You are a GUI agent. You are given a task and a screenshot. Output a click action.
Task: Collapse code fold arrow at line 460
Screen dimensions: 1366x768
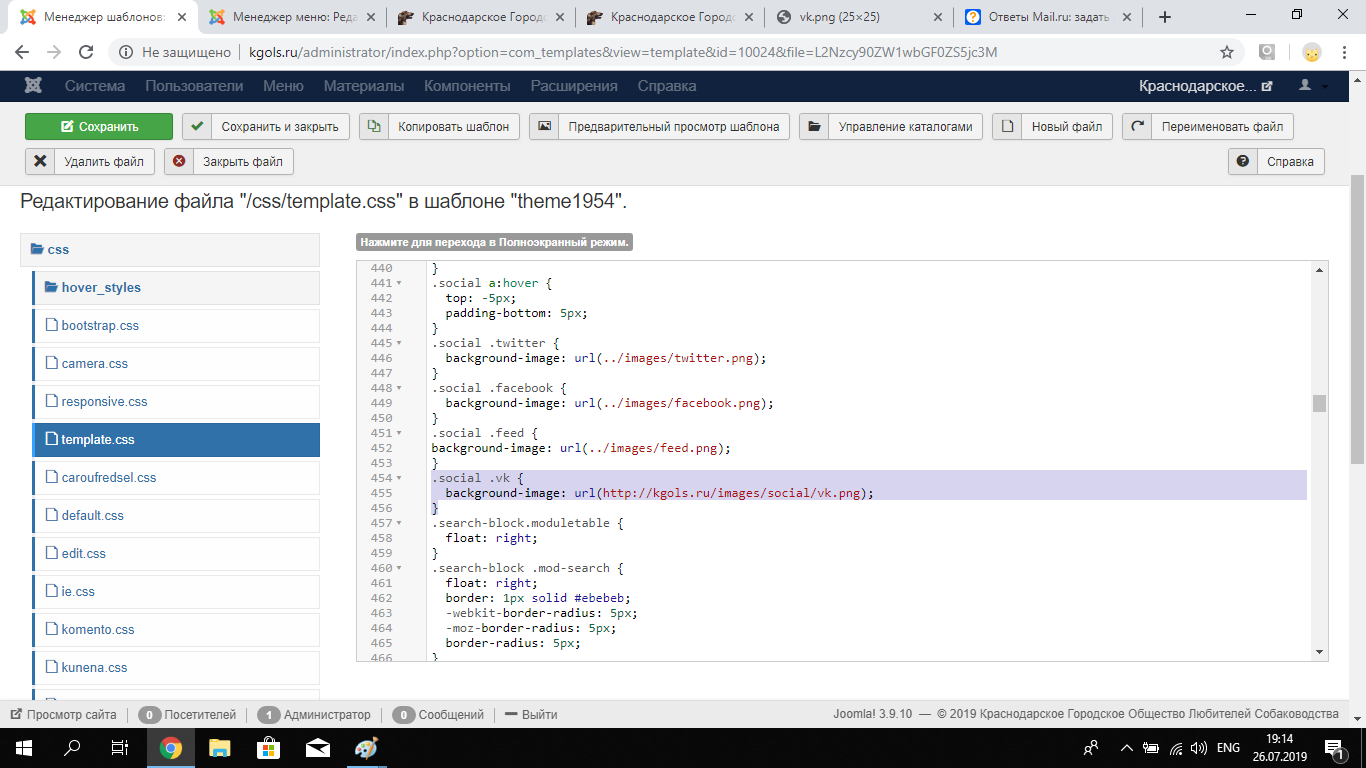[399, 569]
